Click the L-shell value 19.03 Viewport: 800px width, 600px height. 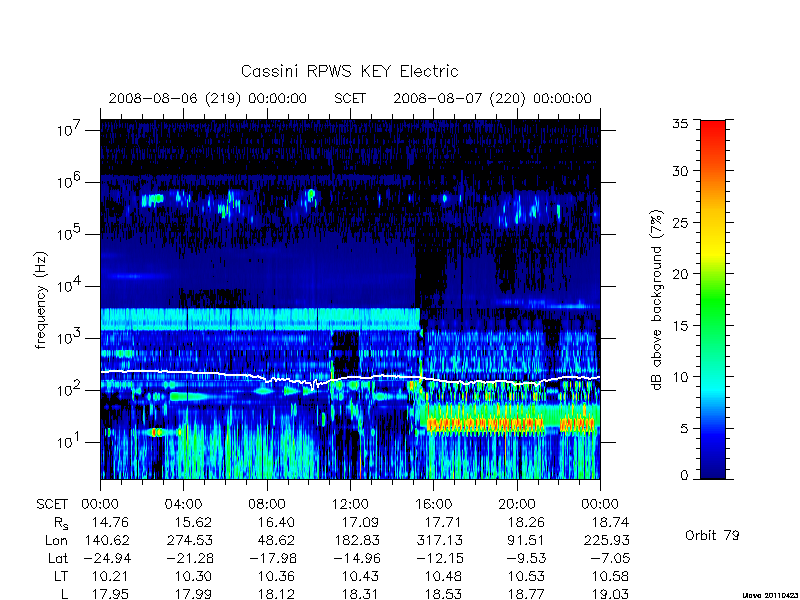[610, 594]
